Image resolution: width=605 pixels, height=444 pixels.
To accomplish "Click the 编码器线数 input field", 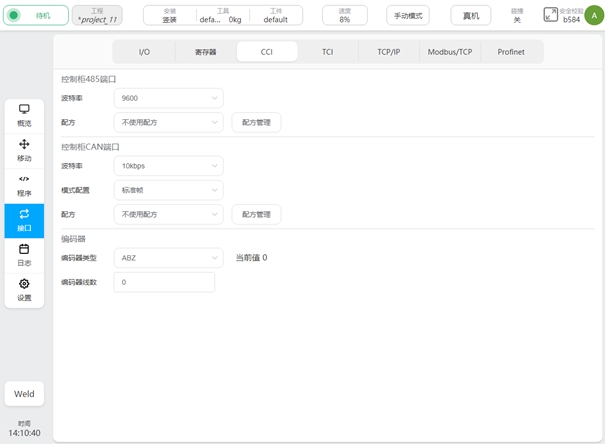I will pyautogui.click(x=164, y=283).
